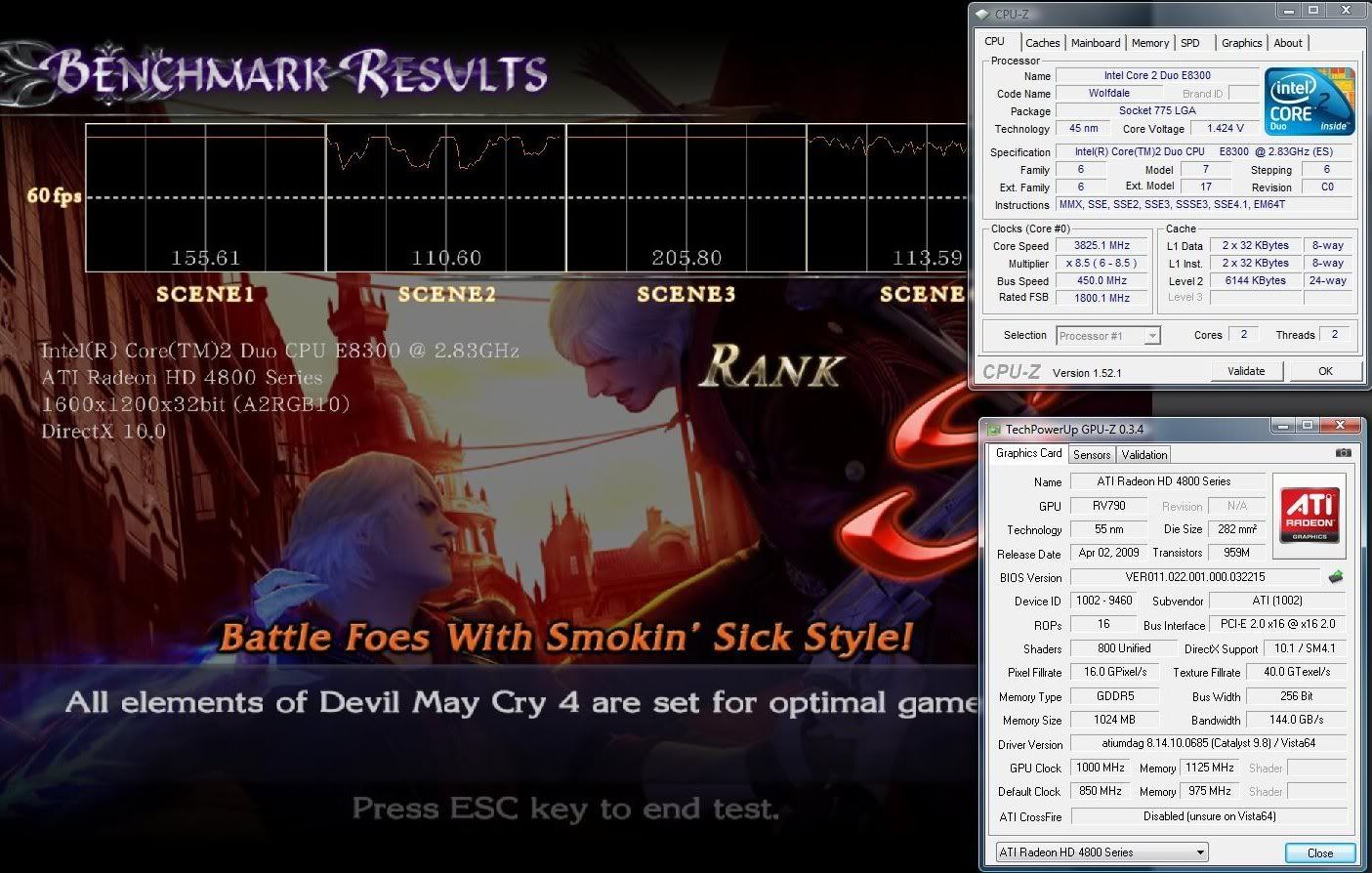Switch to the Mainboard tab in CPU-Z
The width and height of the screenshot is (1372, 873).
pyautogui.click(x=1096, y=43)
